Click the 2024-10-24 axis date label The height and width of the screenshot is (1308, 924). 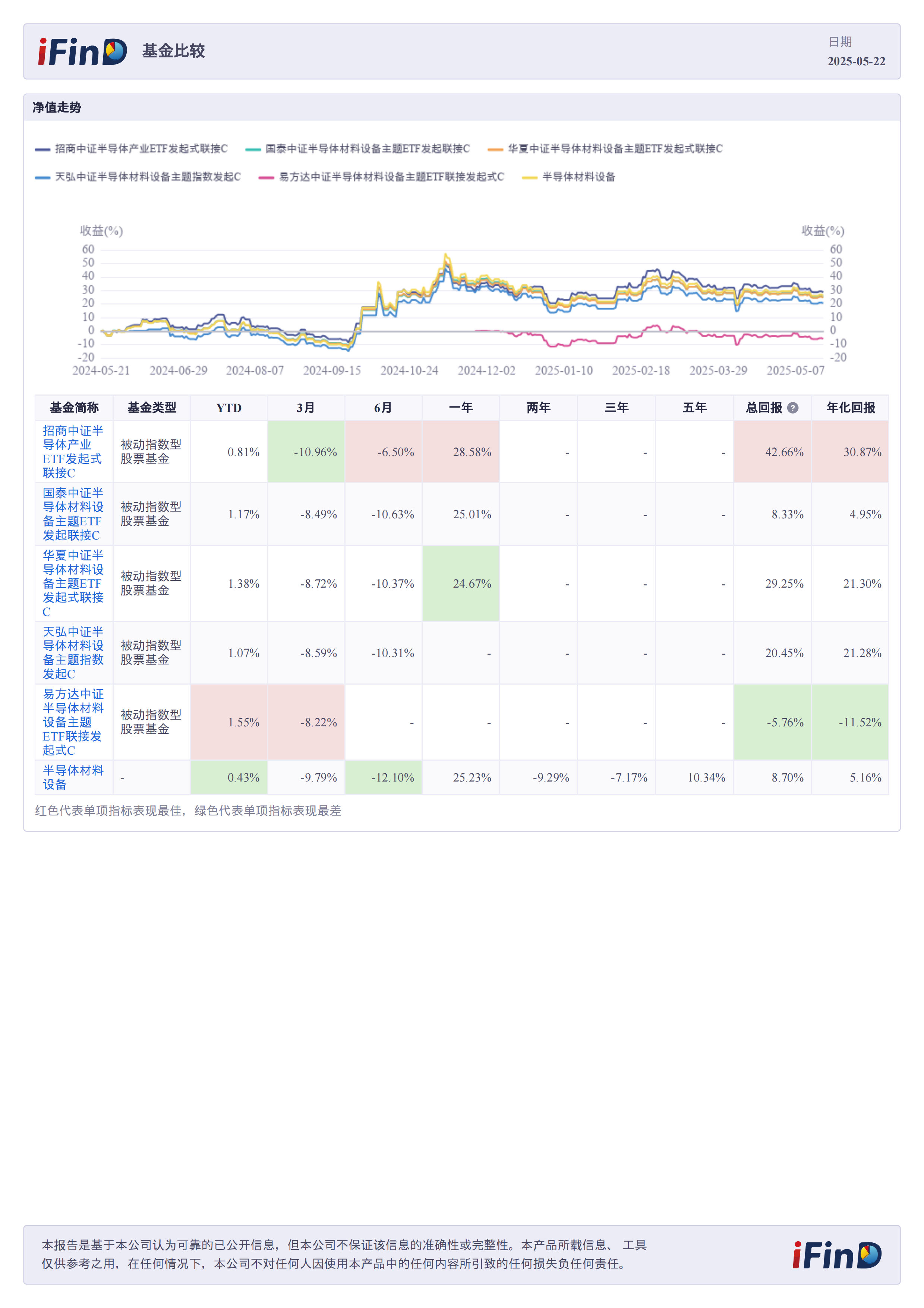(409, 370)
